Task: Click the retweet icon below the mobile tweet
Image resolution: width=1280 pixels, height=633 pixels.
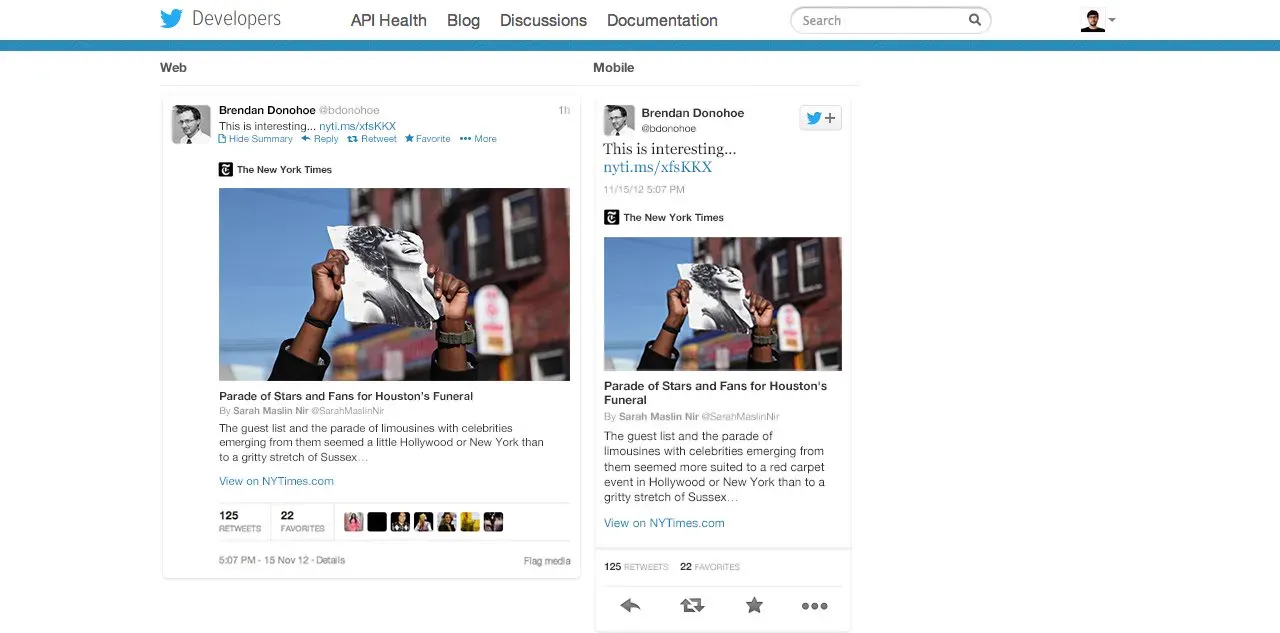Action: click(x=692, y=605)
